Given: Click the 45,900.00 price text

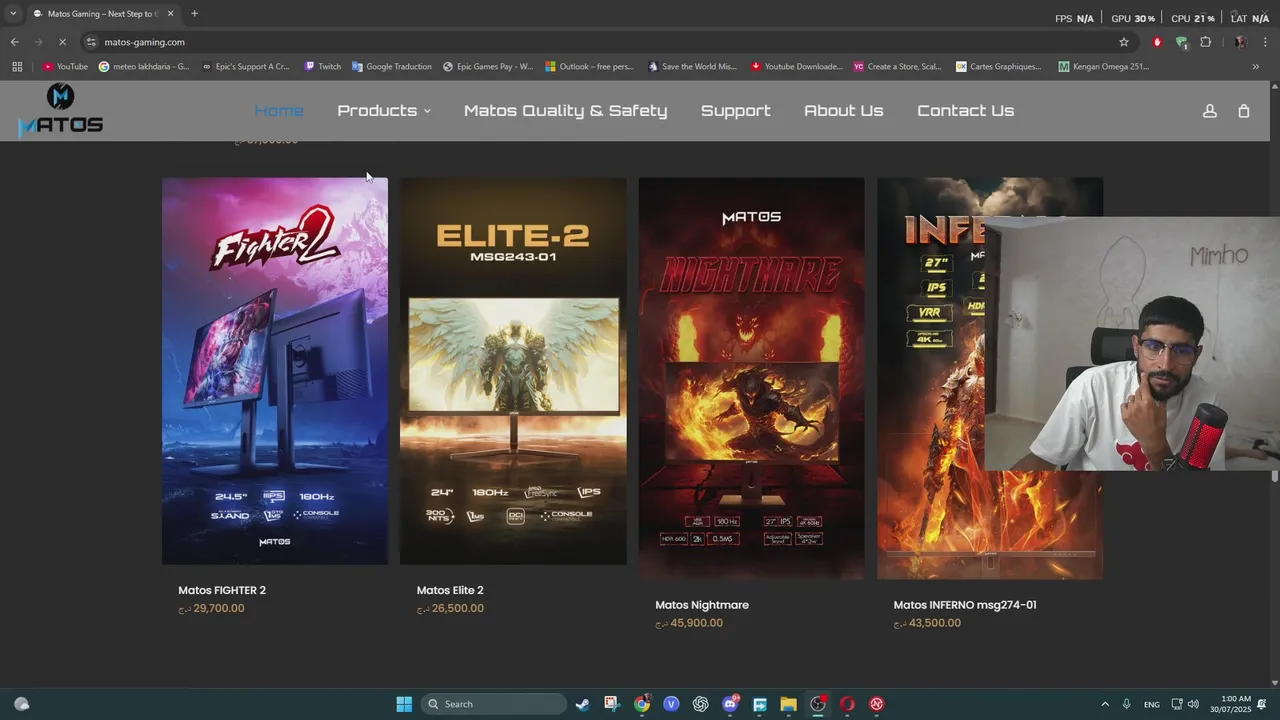Looking at the screenshot, I should click(x=689, y=623).
